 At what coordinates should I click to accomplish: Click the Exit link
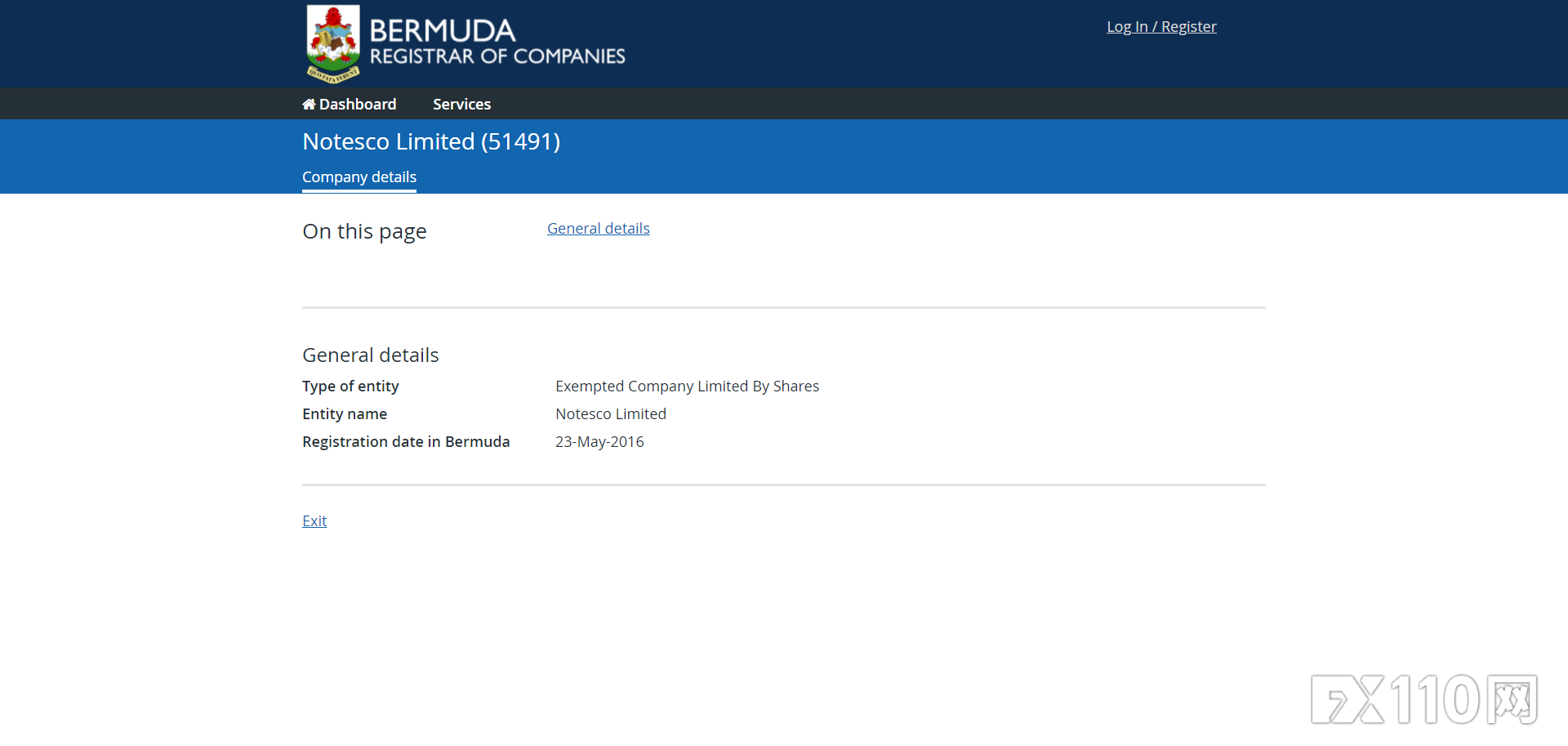(x=314, y=521)
